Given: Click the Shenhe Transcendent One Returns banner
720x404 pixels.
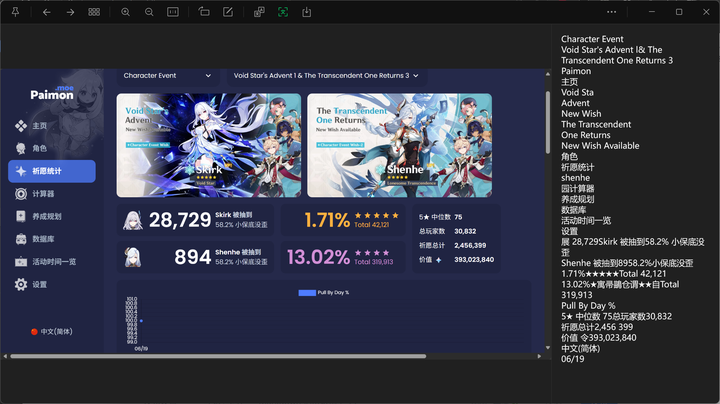Looking at the screenshot, I should coord(399,146).
